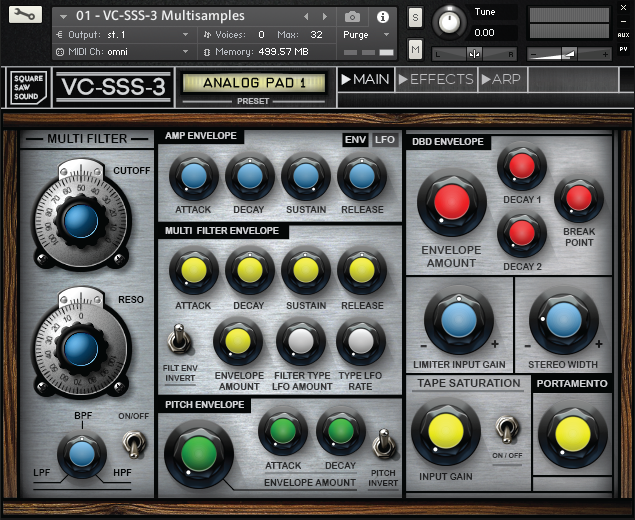Click the DBD ENVELOPE AMOUNT red knob
The image size is (635, 520).
coord(452,202)
